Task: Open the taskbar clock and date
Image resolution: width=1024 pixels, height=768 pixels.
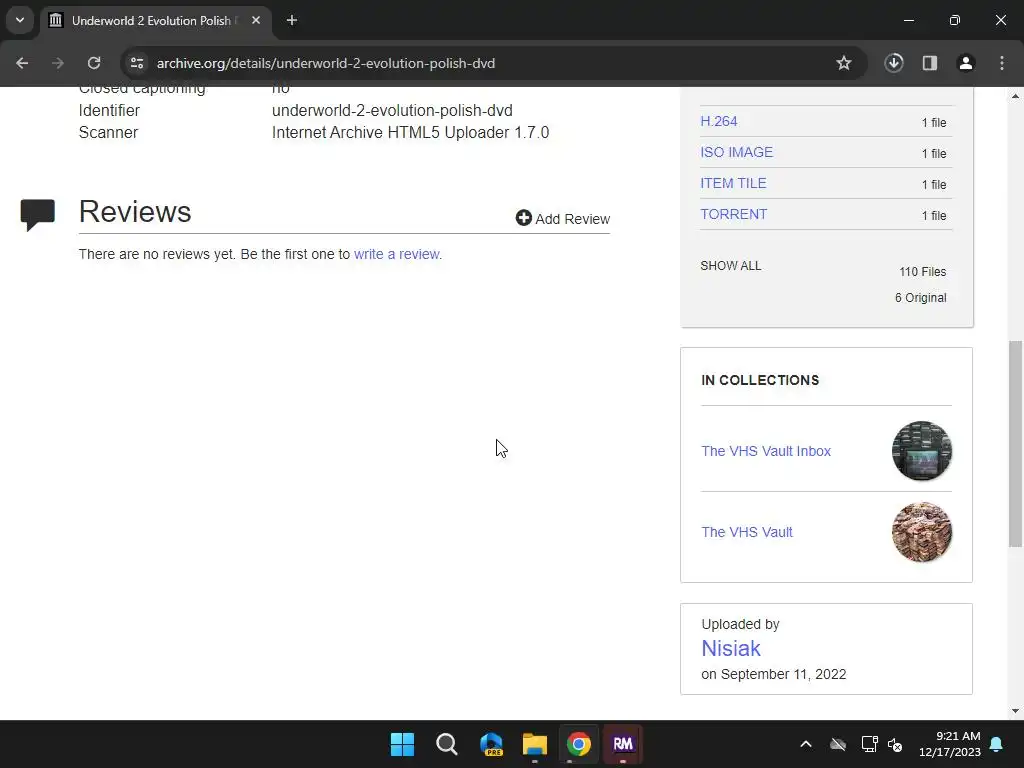Action: (x=950, y=744)
